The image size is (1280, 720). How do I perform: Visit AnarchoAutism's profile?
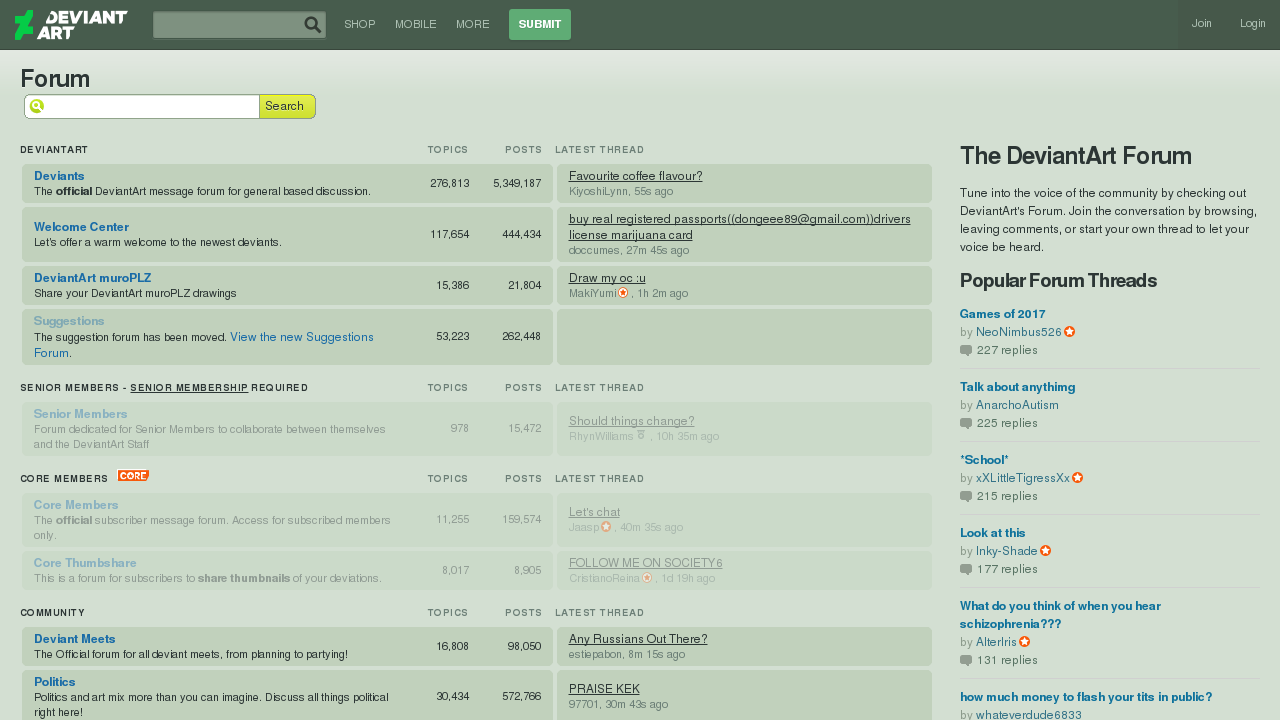pos(1017,405)
